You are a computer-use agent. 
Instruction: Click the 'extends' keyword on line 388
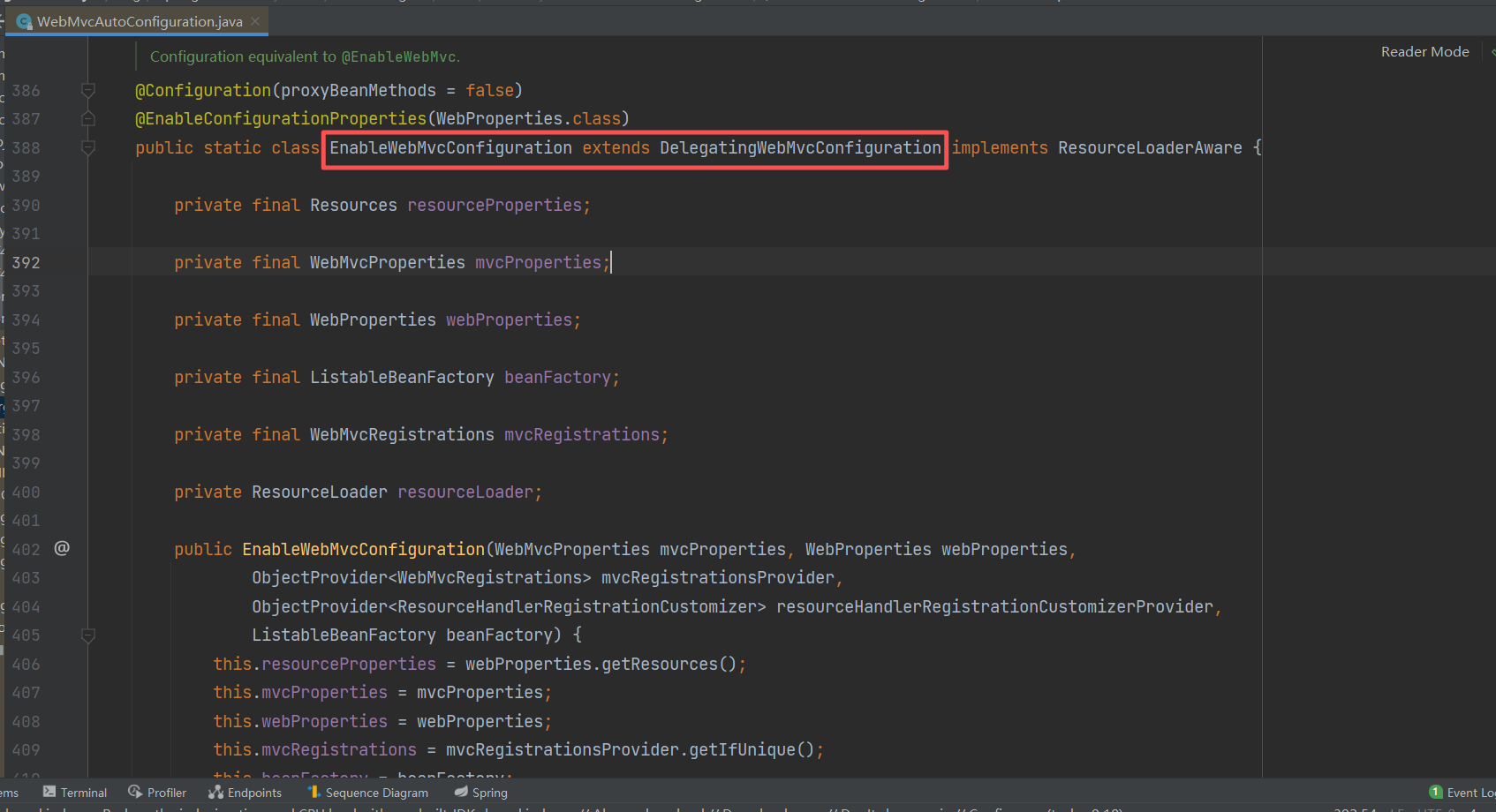616,147
